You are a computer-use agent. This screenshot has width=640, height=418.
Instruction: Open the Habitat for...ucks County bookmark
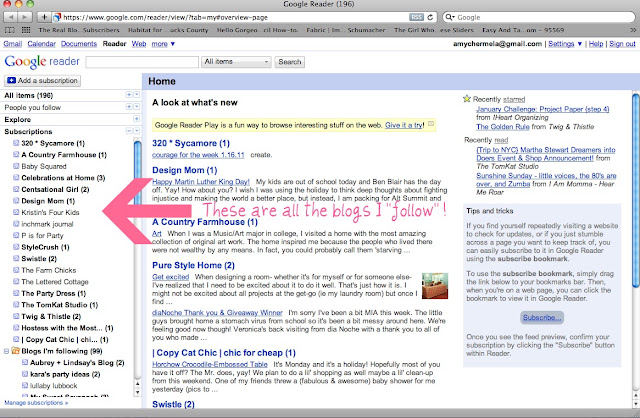(x=168, y=30)
